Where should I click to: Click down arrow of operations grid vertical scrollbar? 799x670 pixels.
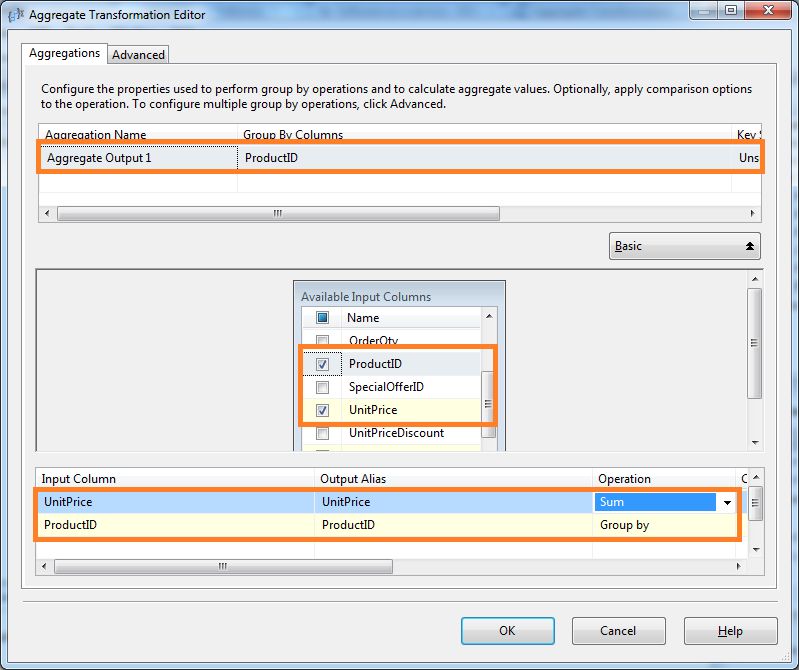[x=756, y=549]
